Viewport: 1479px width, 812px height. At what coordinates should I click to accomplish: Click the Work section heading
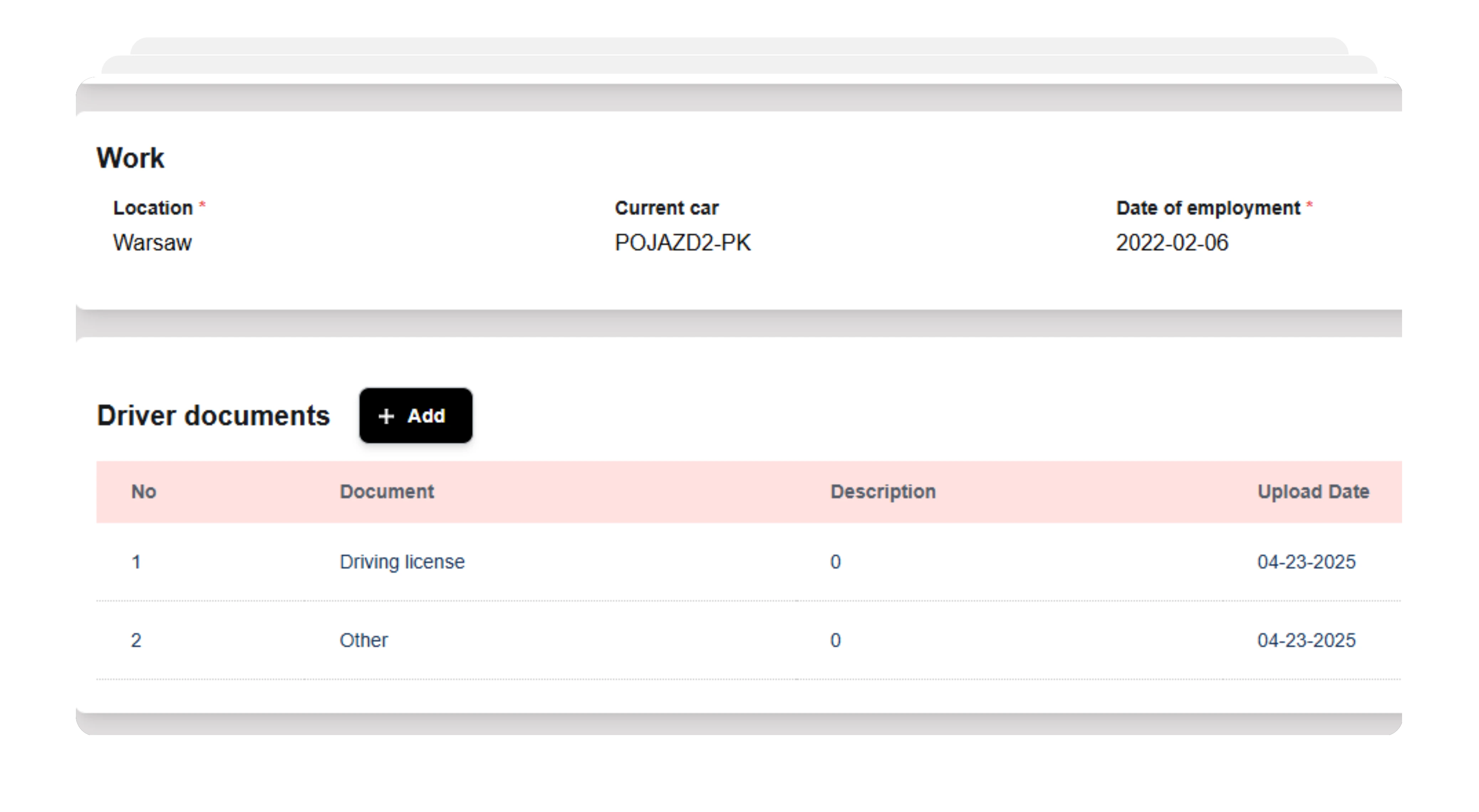(130, 158)
